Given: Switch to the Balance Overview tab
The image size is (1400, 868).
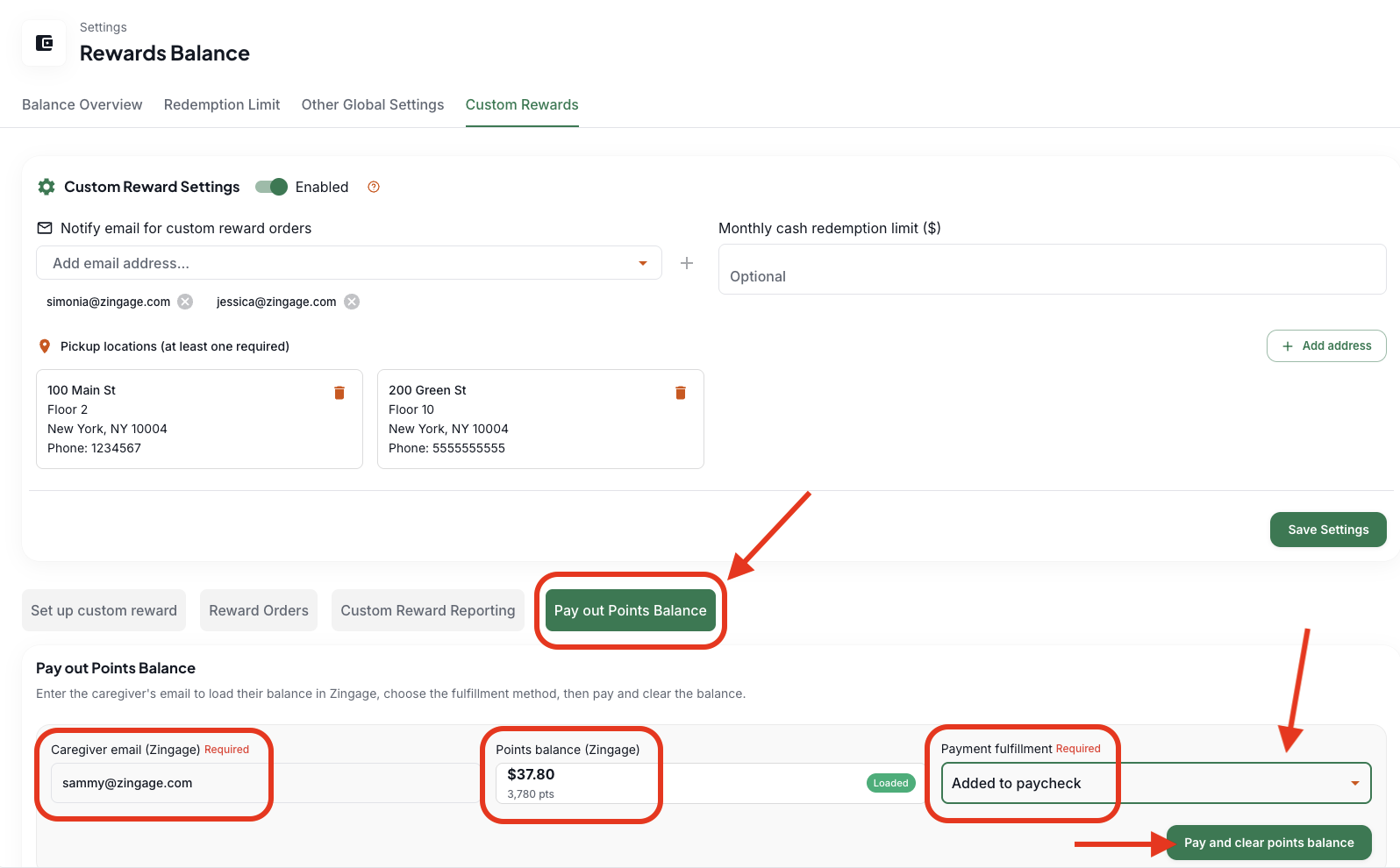Looking at the screenshot, I should [x=82, y=104].
